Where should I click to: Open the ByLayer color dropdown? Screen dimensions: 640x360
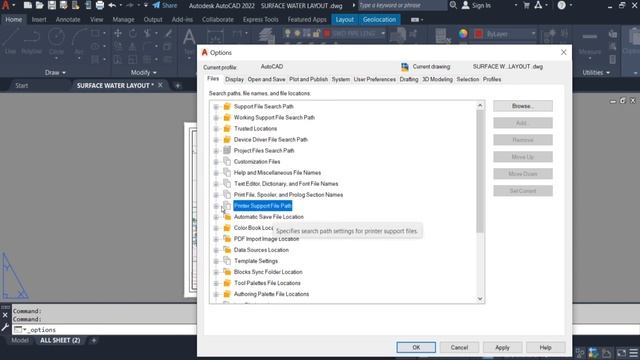point(533,34)
